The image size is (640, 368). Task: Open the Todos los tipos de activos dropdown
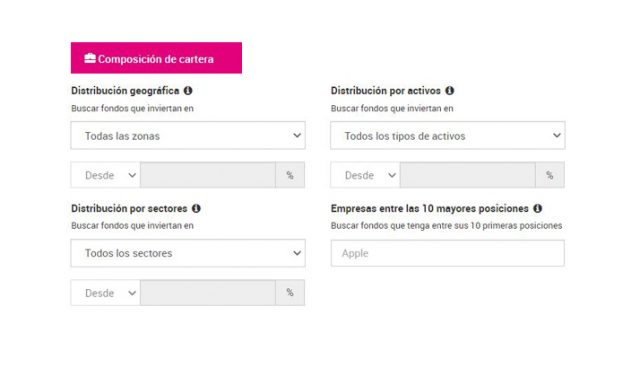tap(448, 135)
